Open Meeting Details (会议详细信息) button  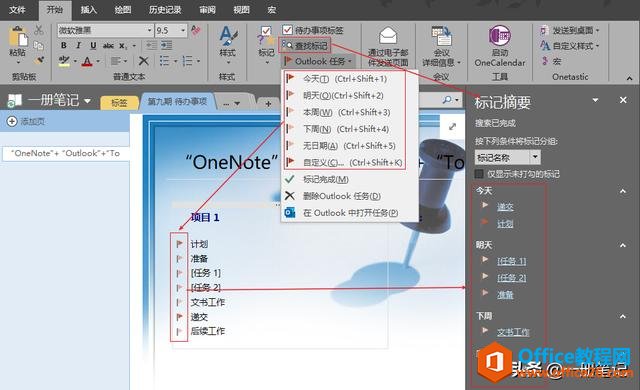pos(441,46)
